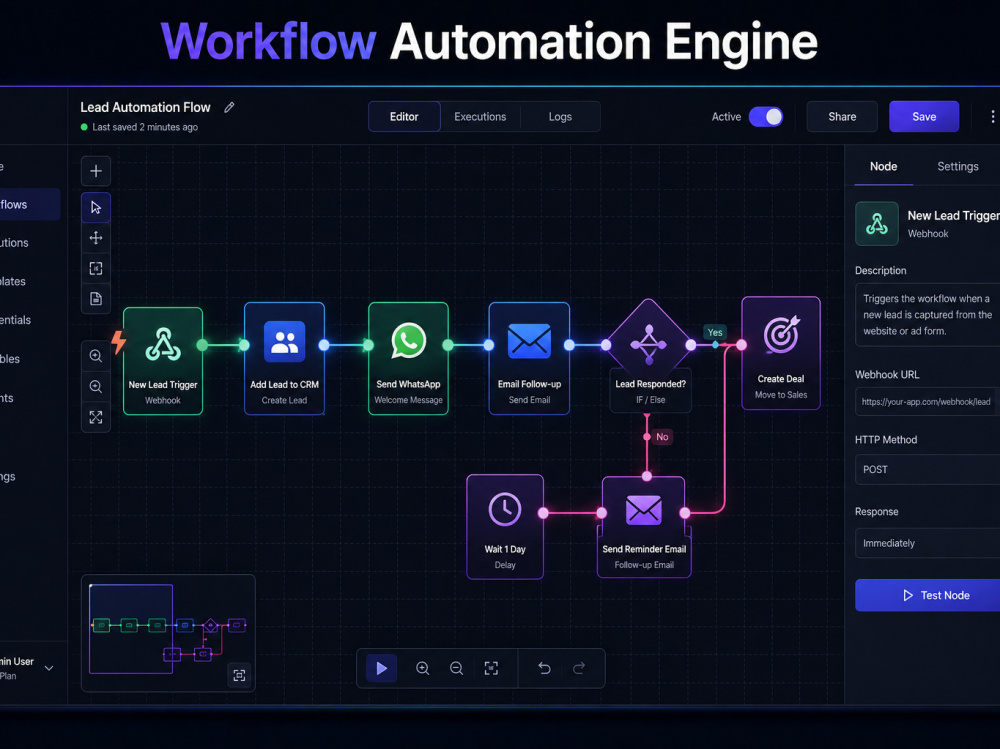The height and width of the screenshot is (749, 1000).
Task: Open the Node panel tab
Action: (x=883, y=167)
